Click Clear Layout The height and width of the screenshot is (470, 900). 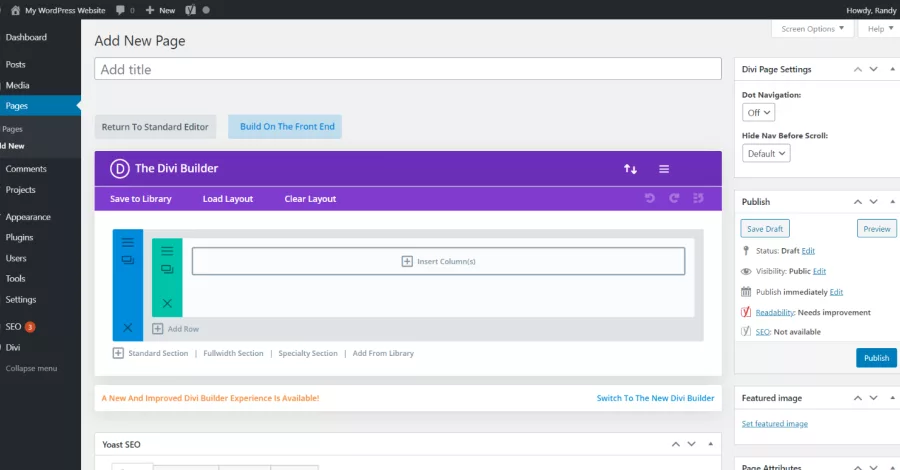pos(310,199)
